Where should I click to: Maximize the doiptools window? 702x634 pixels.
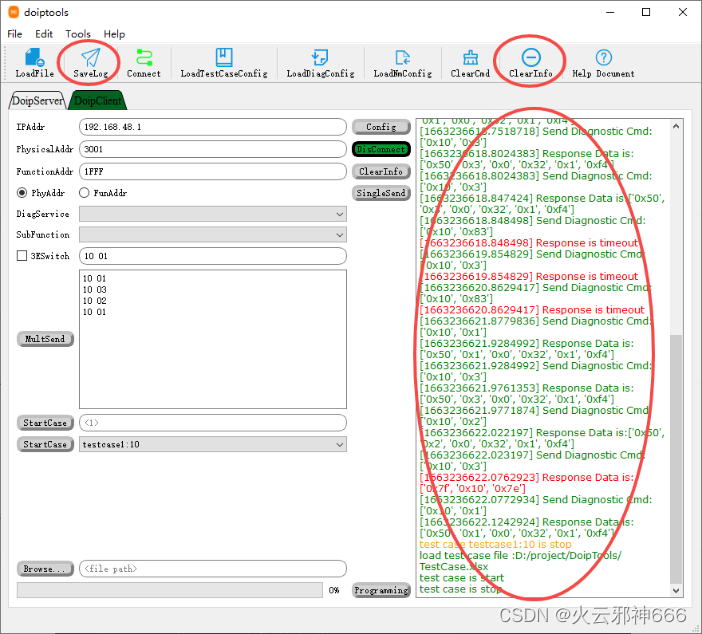coord(646,12)
